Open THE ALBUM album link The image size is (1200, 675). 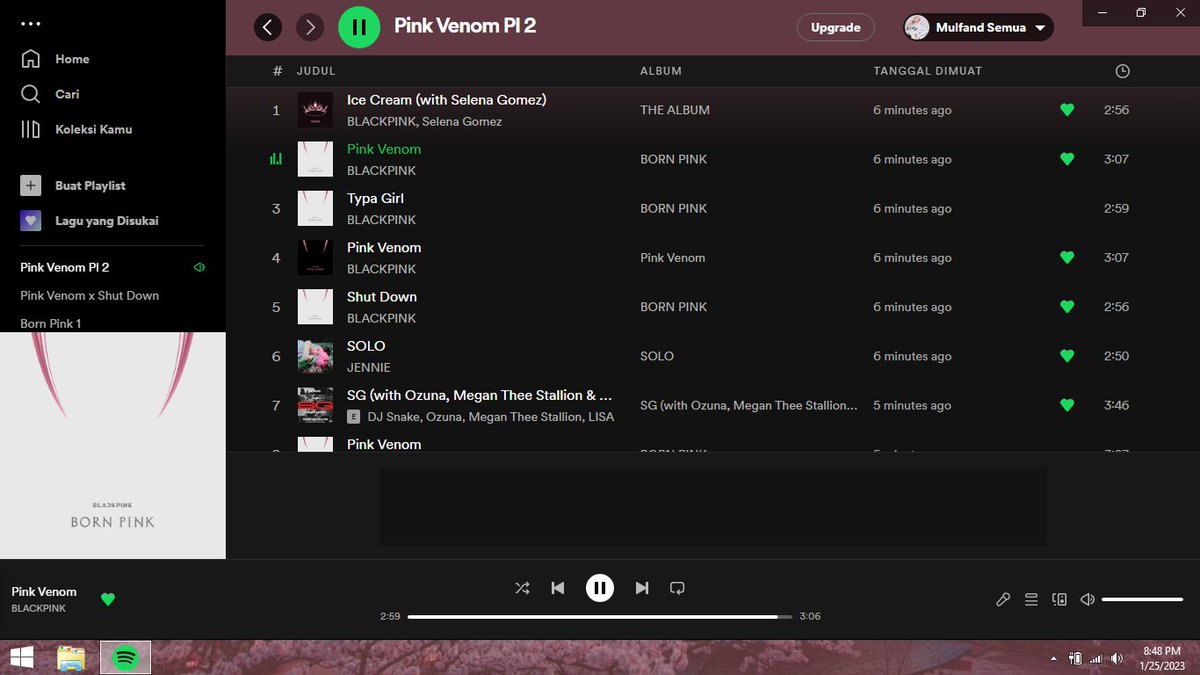(x=675, y=110)
